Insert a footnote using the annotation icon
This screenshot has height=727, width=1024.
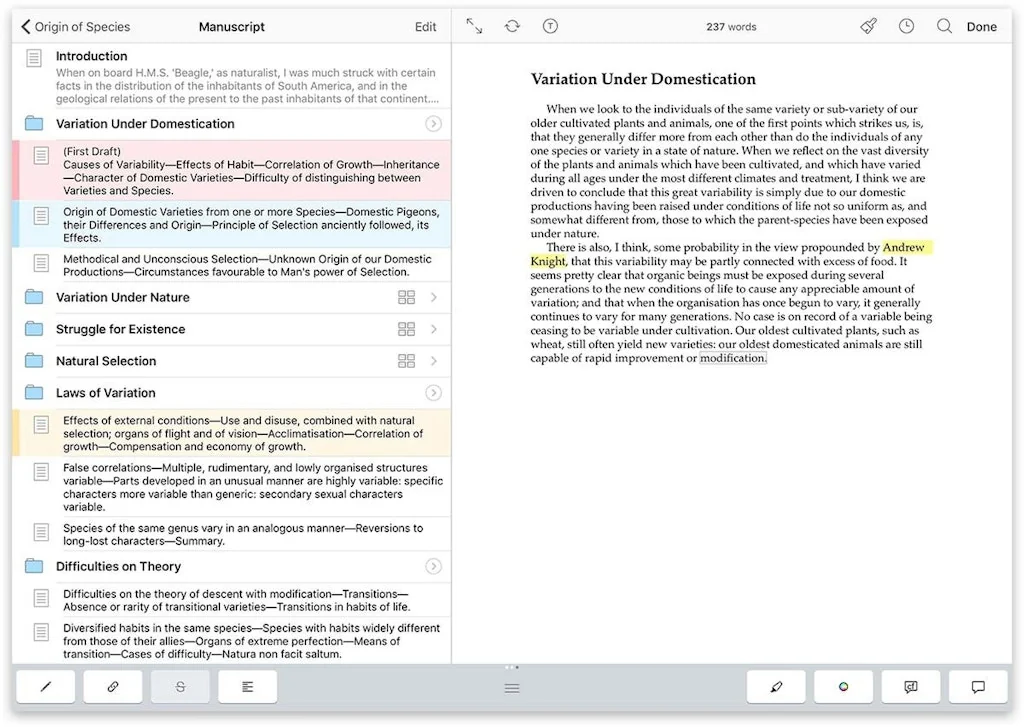[x=910, y=687]
